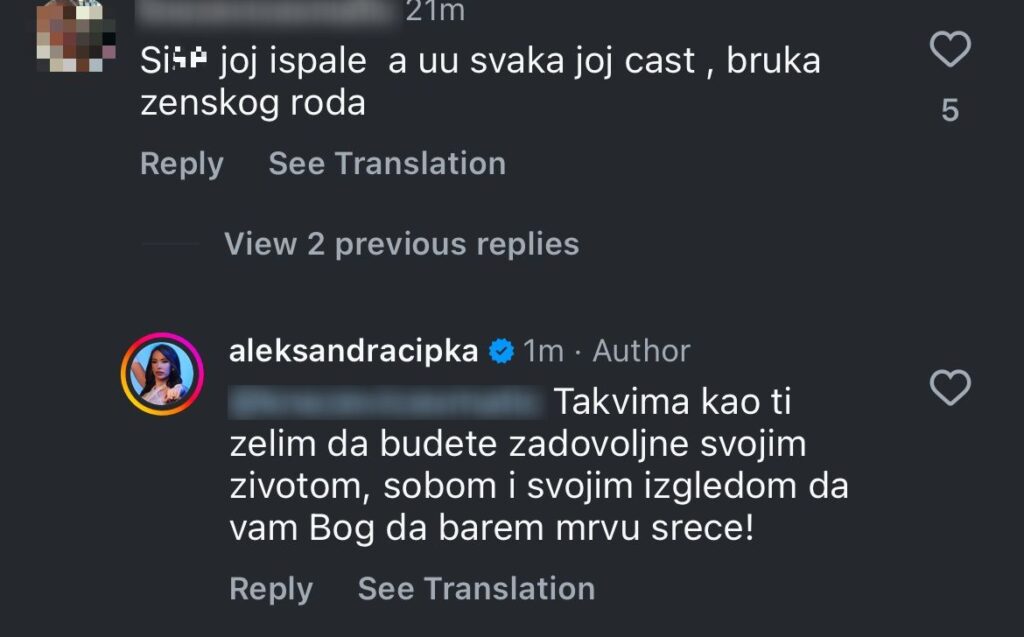Image resolution: width=1024 pixels, height=637 pixels.
Task: Open the aleksandracipka username profile link
Action: click(353, 351)
